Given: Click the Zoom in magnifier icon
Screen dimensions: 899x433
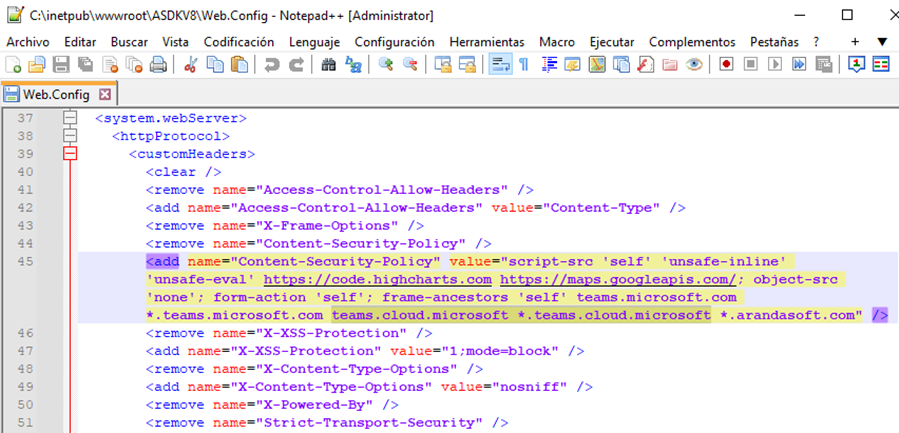Looking at the screenshot, I should tap(386, 65).
